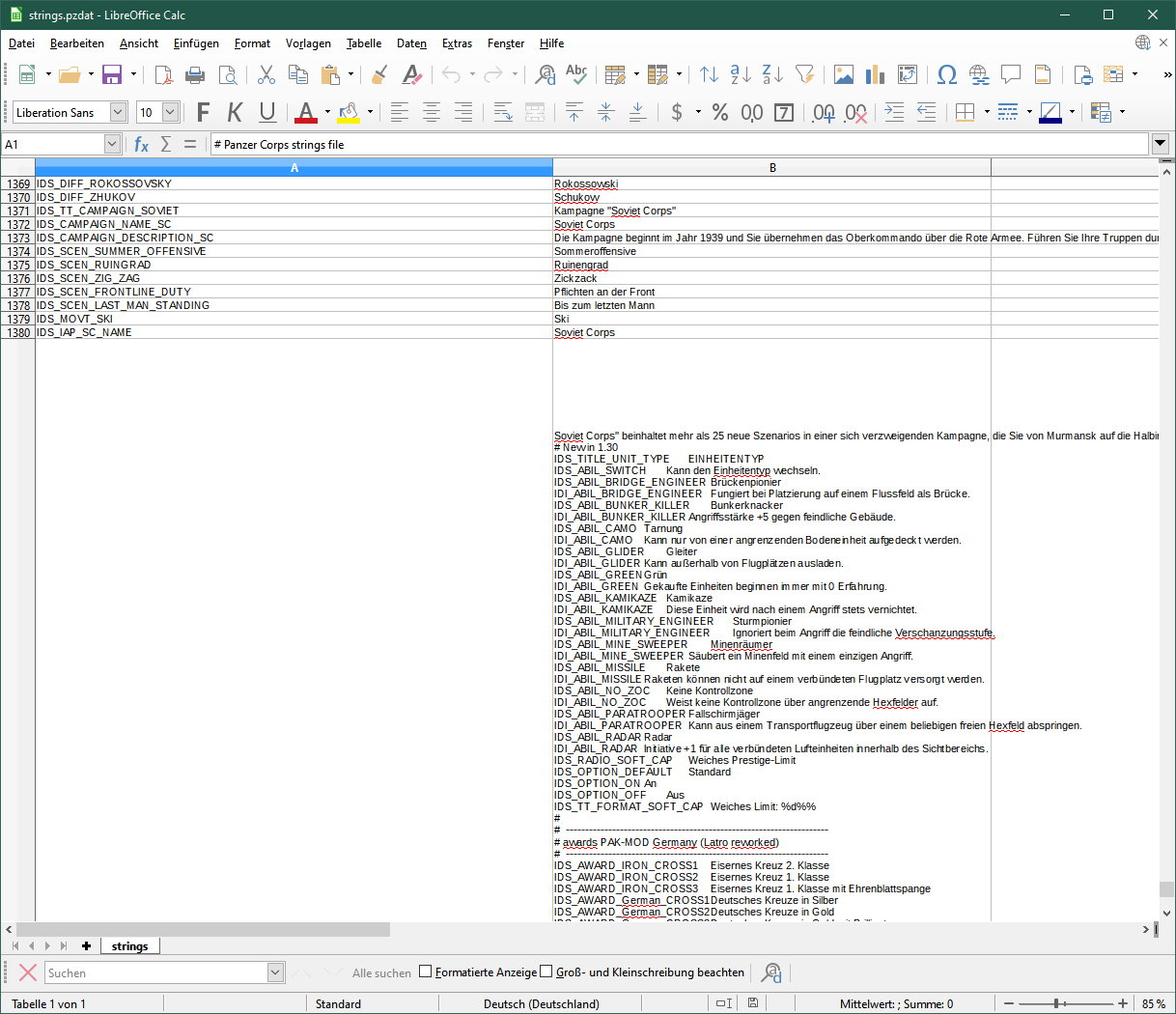Toggle Underline formatting U button
Viewport: 1176px width, 1014px height.
tap(267, 113)
